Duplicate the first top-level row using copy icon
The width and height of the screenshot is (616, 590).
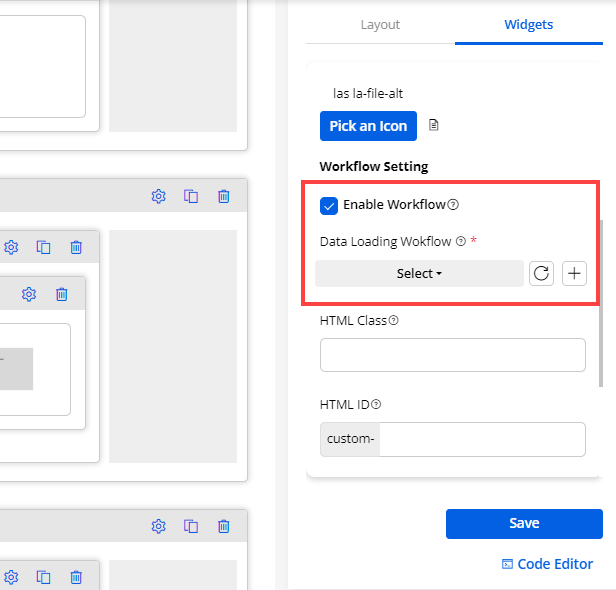[x=191, y=196]
